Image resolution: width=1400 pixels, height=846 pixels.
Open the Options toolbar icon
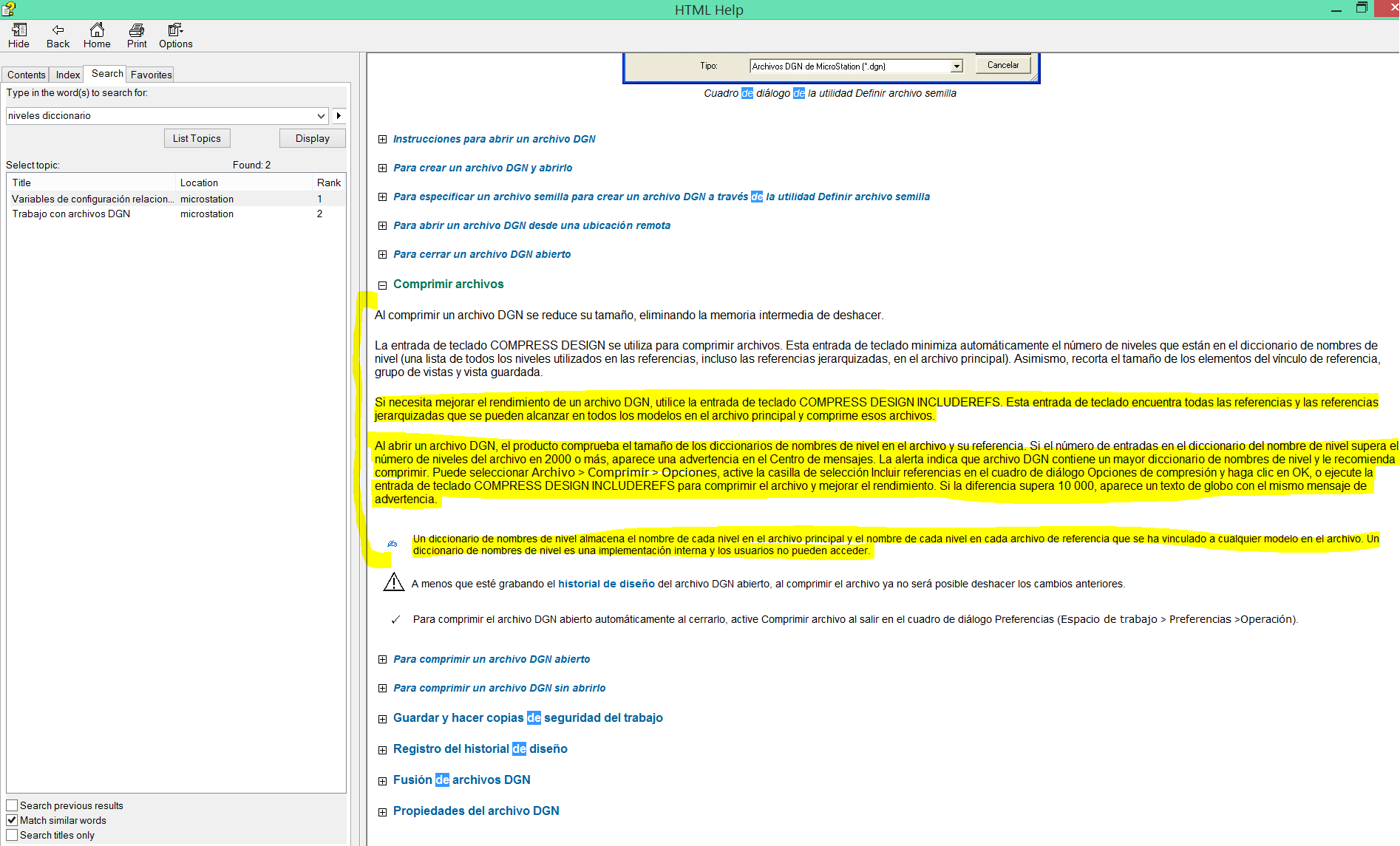[175, 30]
